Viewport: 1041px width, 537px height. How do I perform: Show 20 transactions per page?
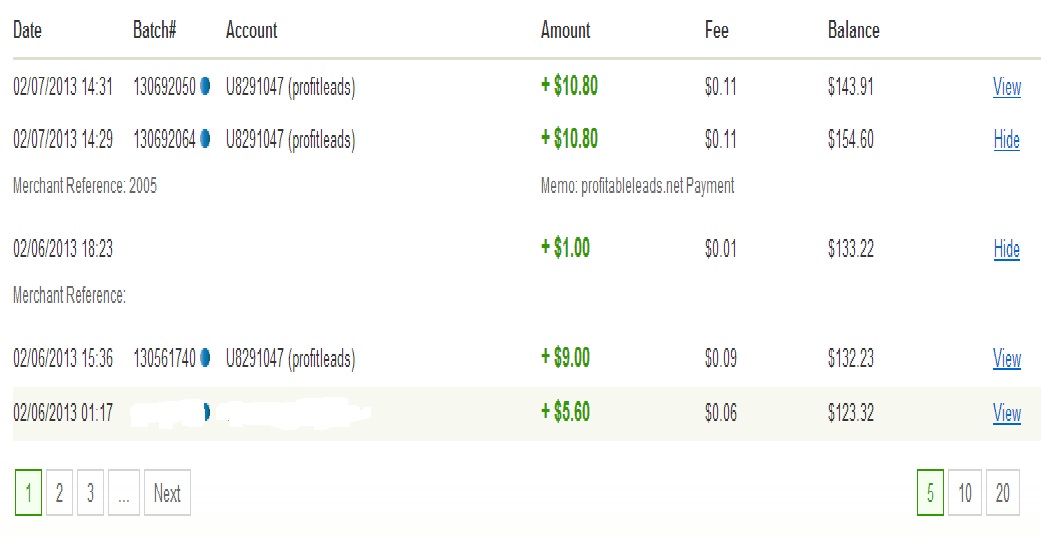(1002, 493)
